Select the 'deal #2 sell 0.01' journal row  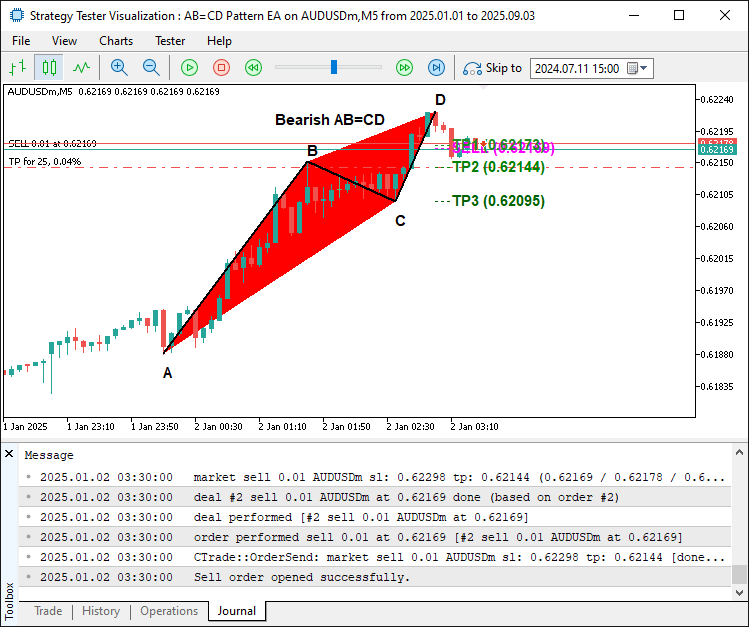click(x=375, y=497)
